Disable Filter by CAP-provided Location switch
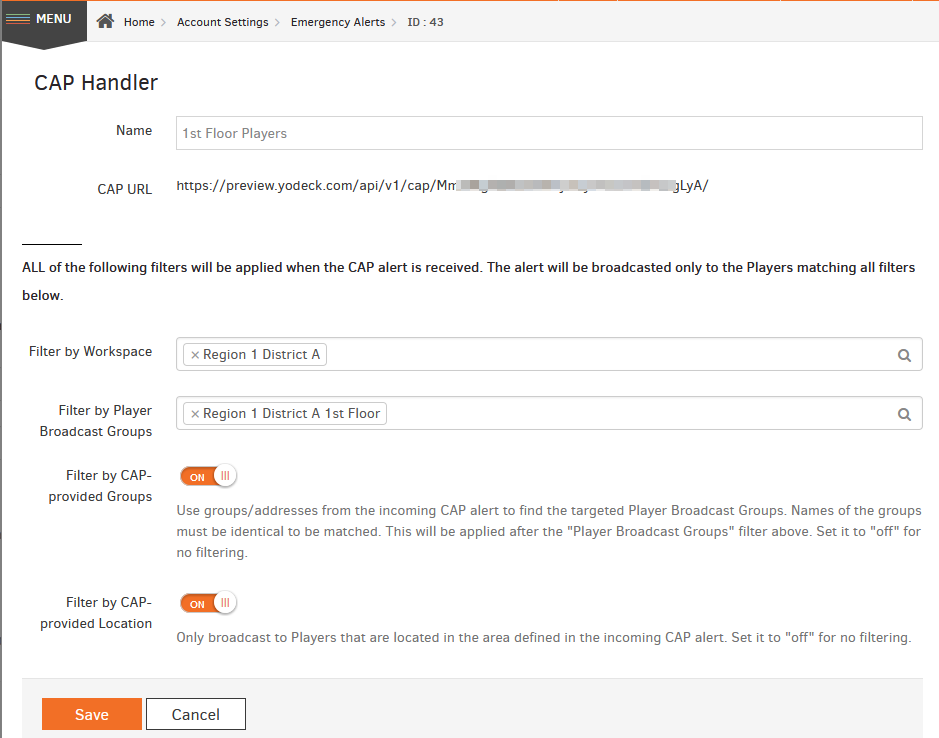This screenshot has width=939, height=738. 208,604
